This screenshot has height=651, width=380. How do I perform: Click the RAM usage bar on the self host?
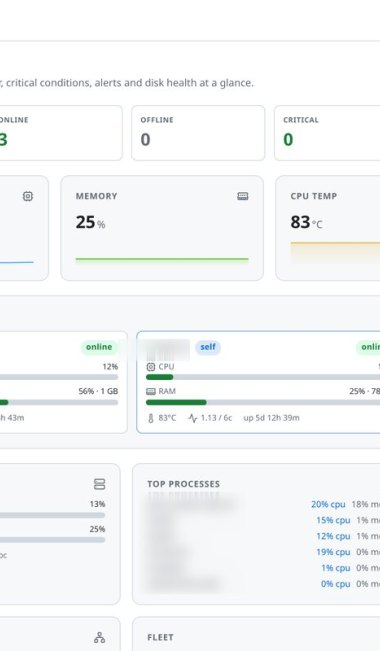tap(263, 402)
